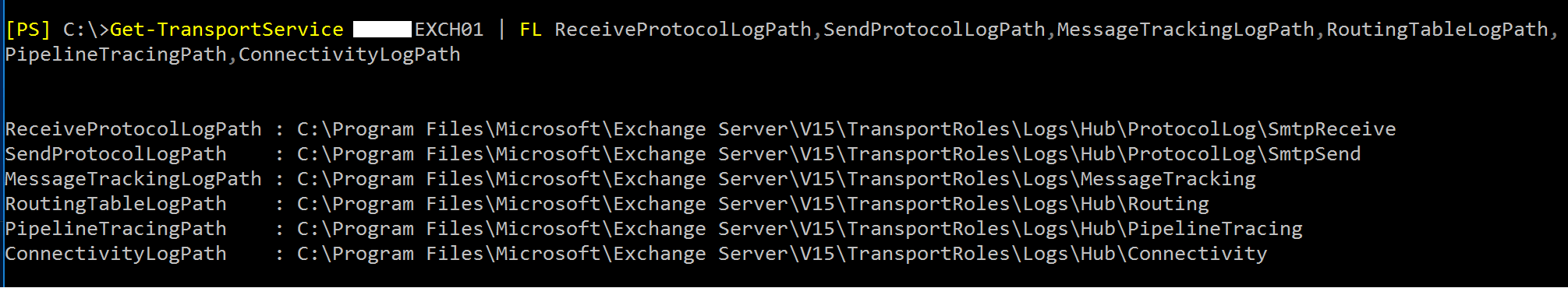Click the PipelineTracing folder in output
1568x288 pixels.
coord(1216,229)
